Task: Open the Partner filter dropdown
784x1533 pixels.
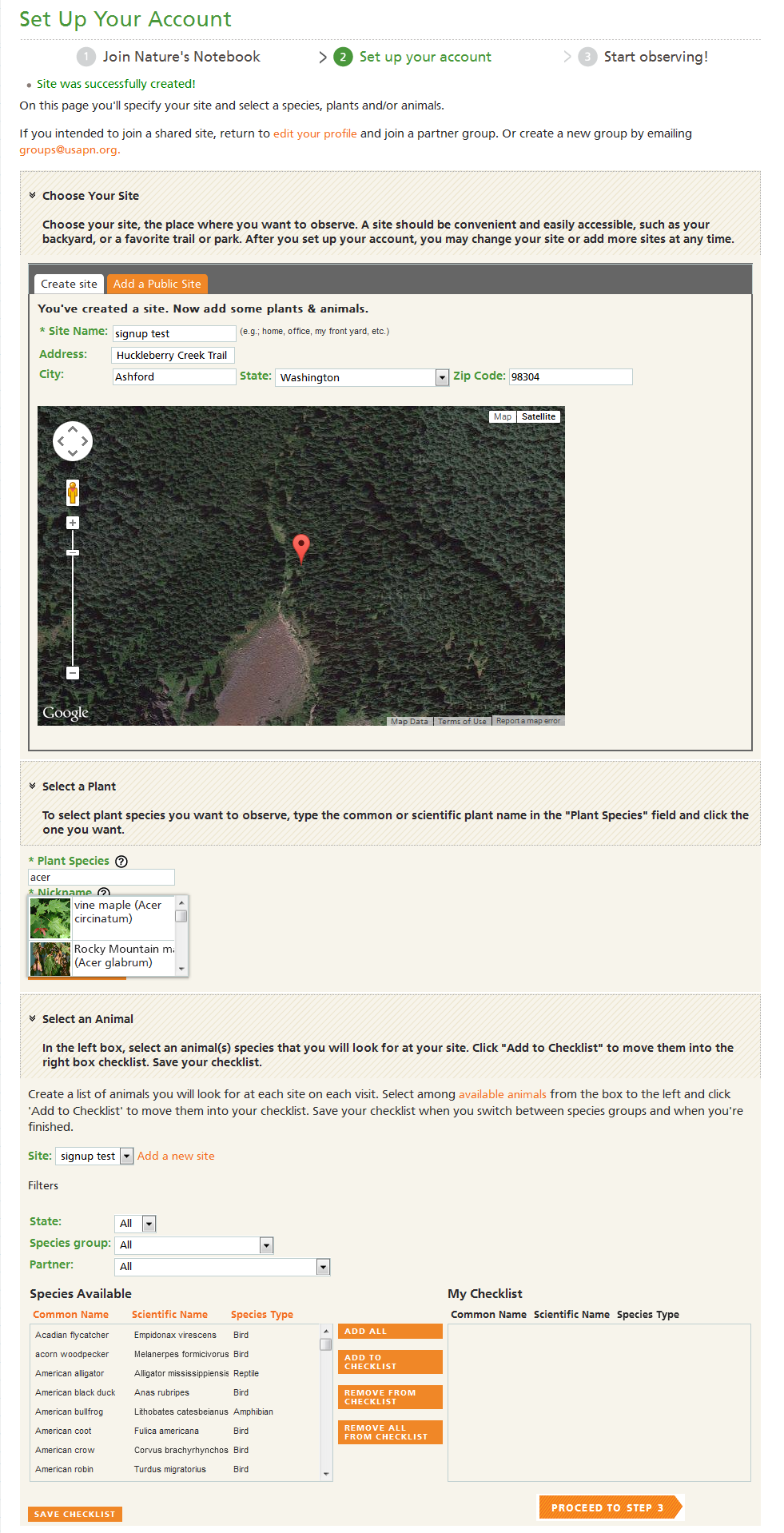Action: (x=222, y=1267)
